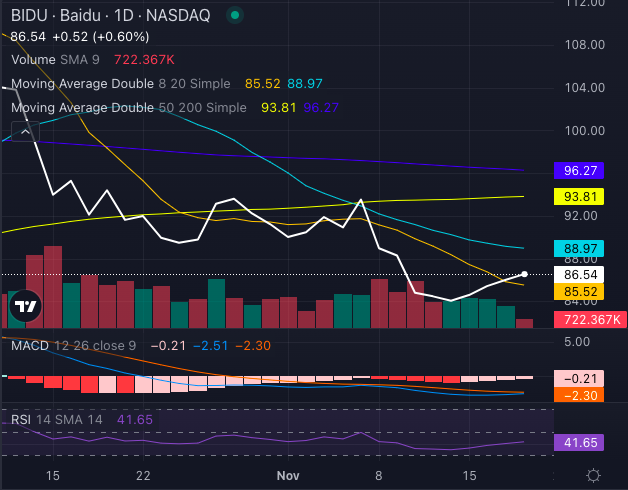Click the 22 date on time axis
Screen dimensions: 628x490
tap(145, 476)
